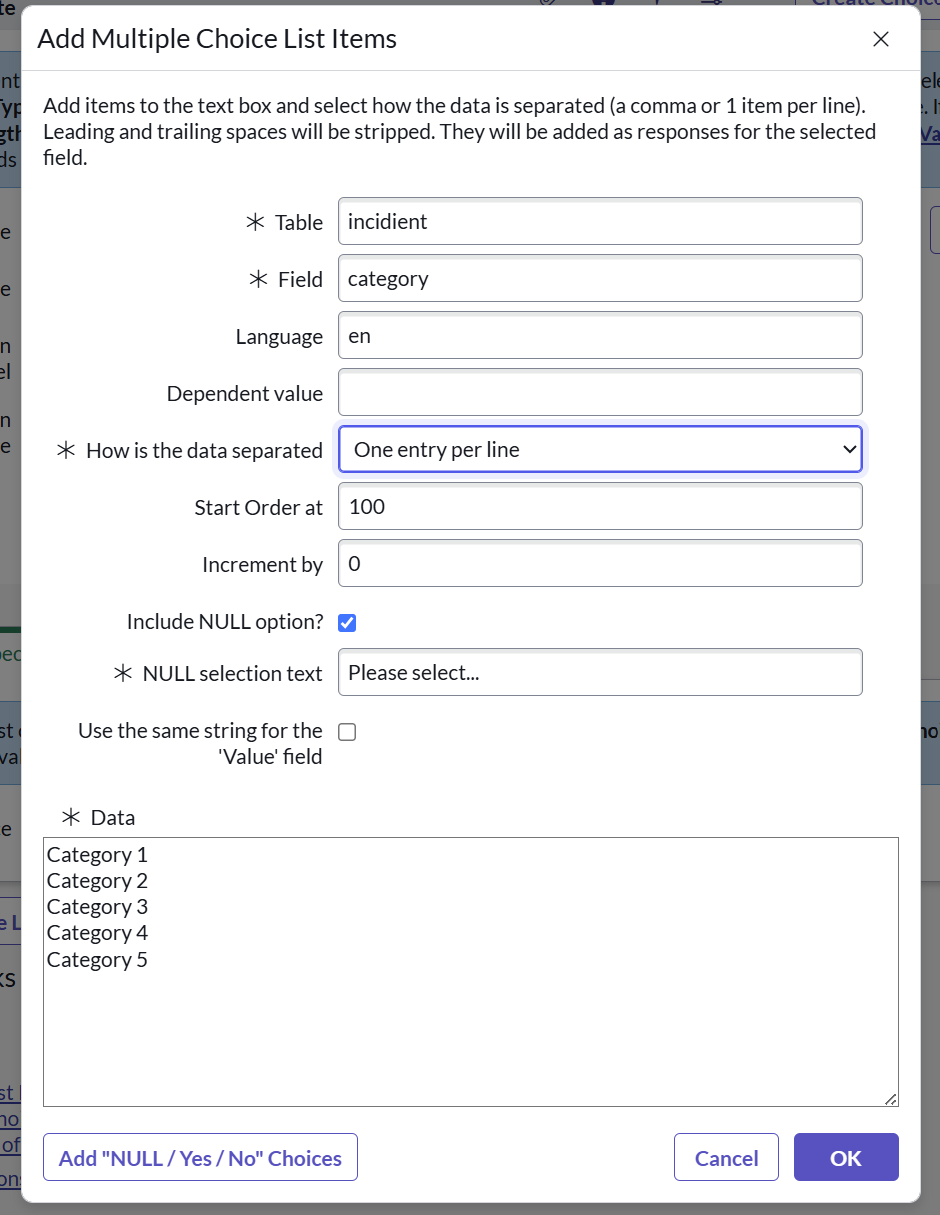Screen dimensions: 940x1215
Task: Click the empty Dependent value input
Action: point(600,392)
